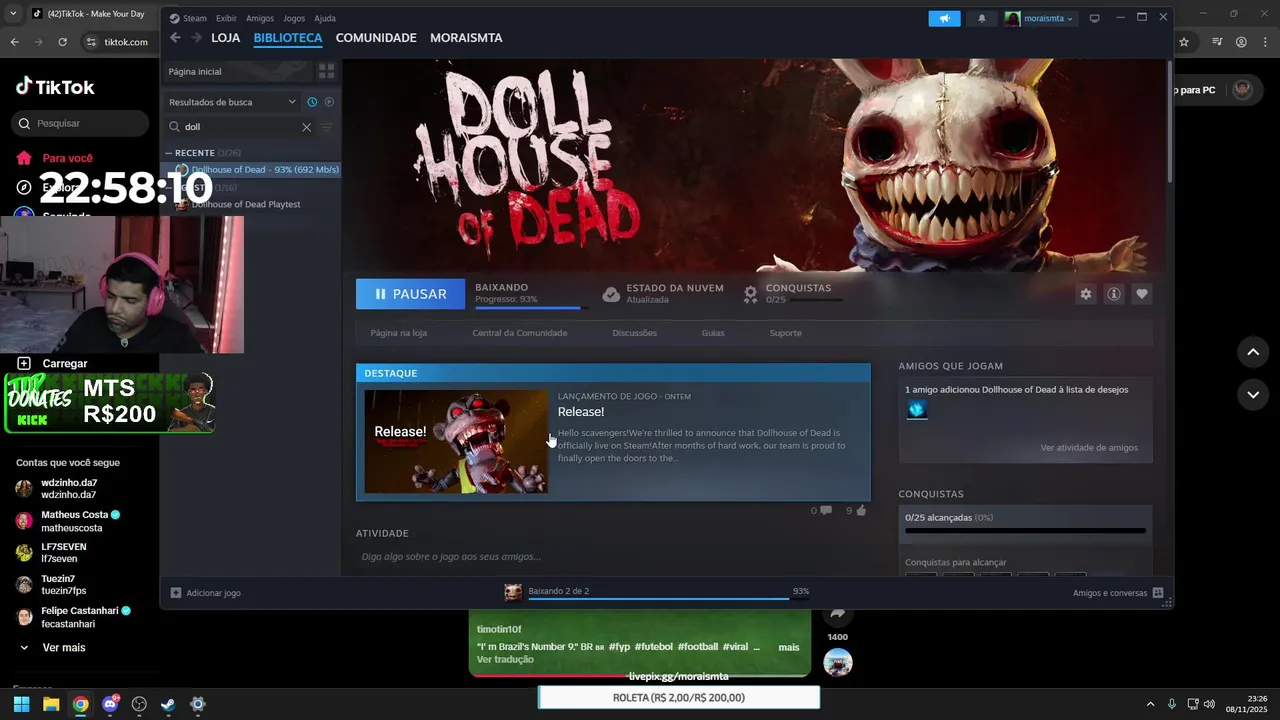Open Steam announcements megaphone button
This screenshot has width=1280, height=720.
pyautogui.click(x=944, y=18)
